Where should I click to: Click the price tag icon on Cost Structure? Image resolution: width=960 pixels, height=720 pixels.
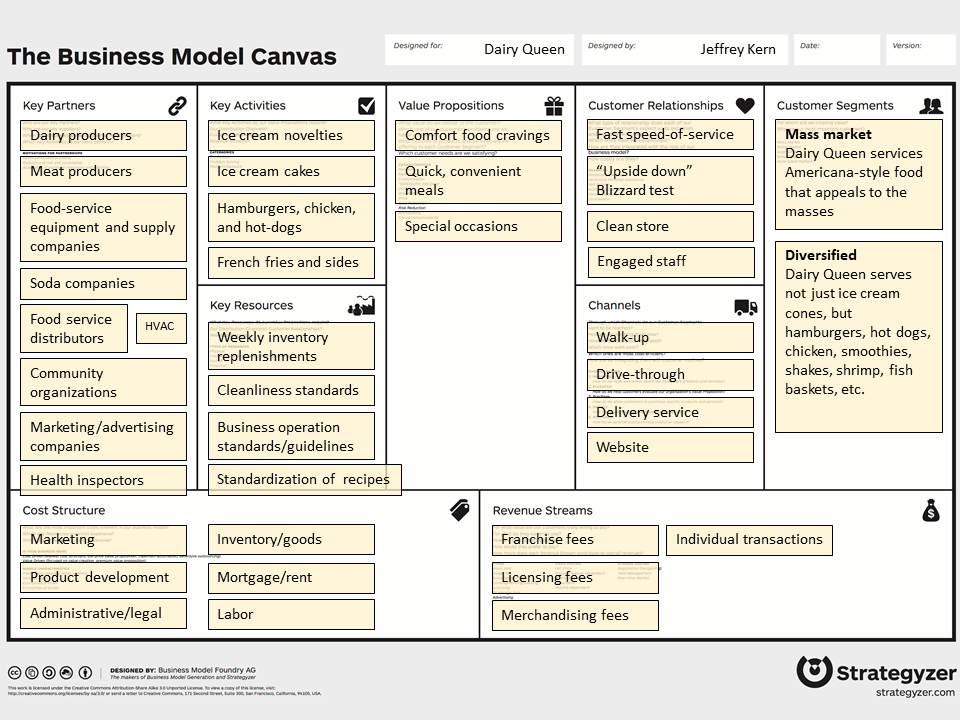(460, 509)
